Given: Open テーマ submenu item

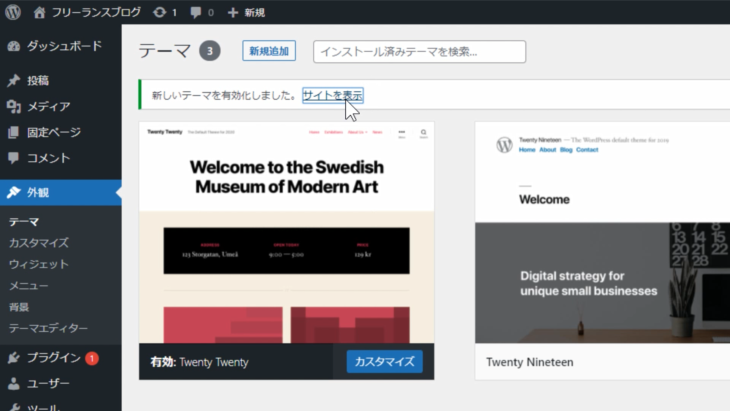Looking at the screenshot, I should click(24, 222).
